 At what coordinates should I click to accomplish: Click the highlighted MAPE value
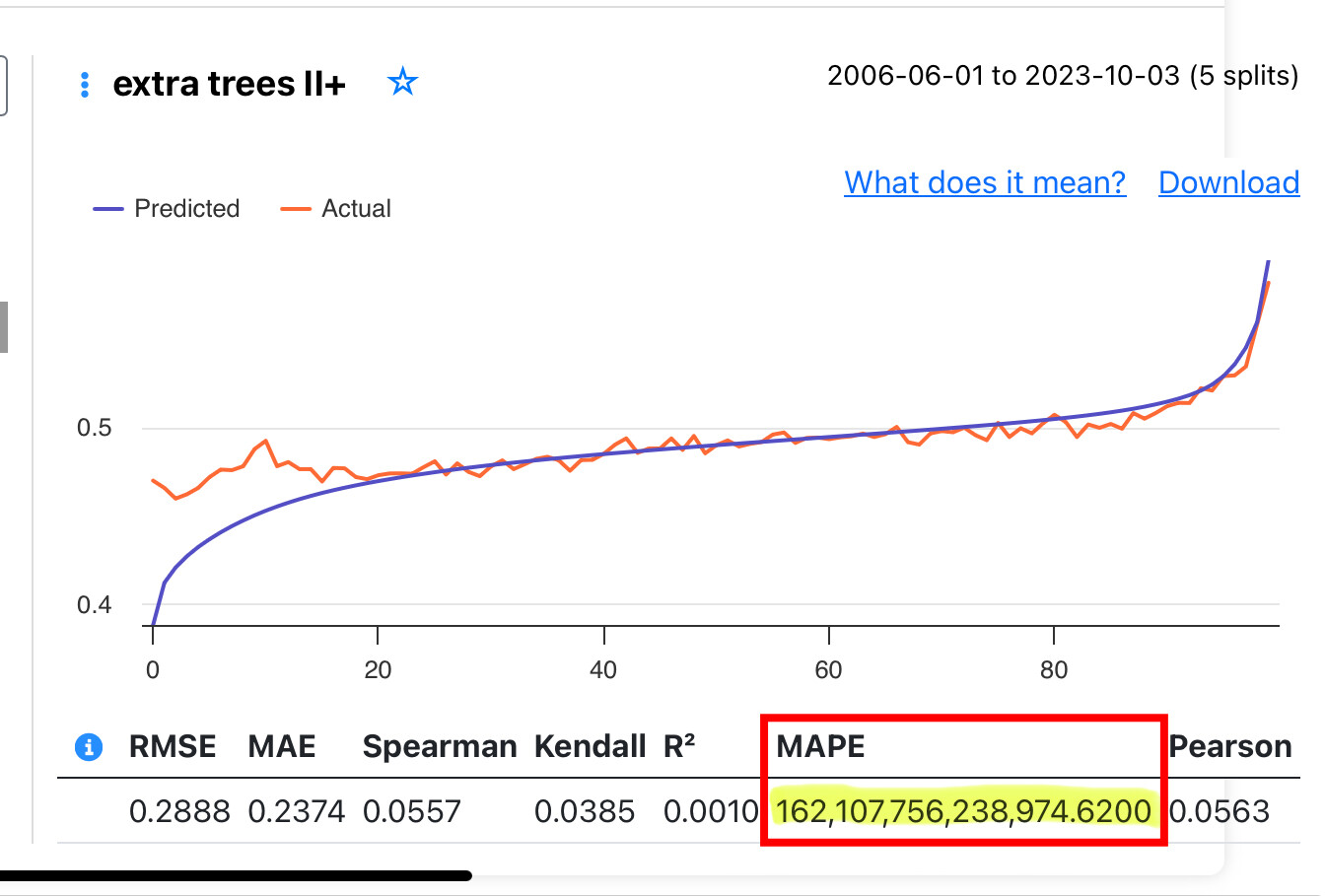[963, 811]
